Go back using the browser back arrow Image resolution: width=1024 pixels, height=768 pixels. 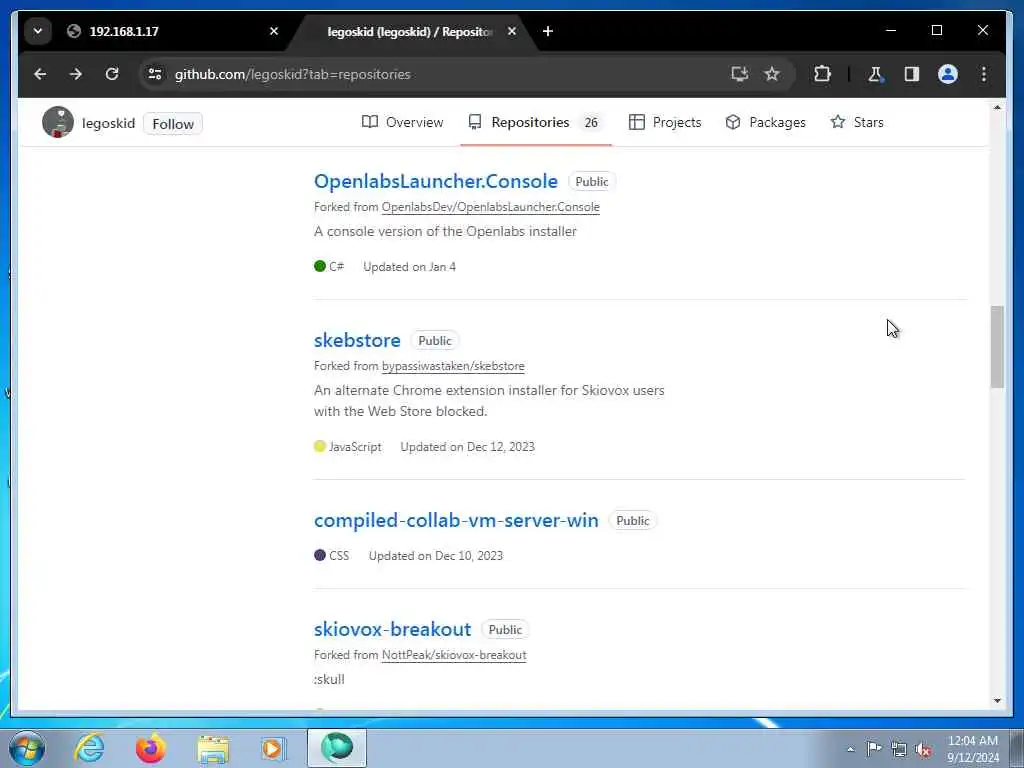click(40, 74)
